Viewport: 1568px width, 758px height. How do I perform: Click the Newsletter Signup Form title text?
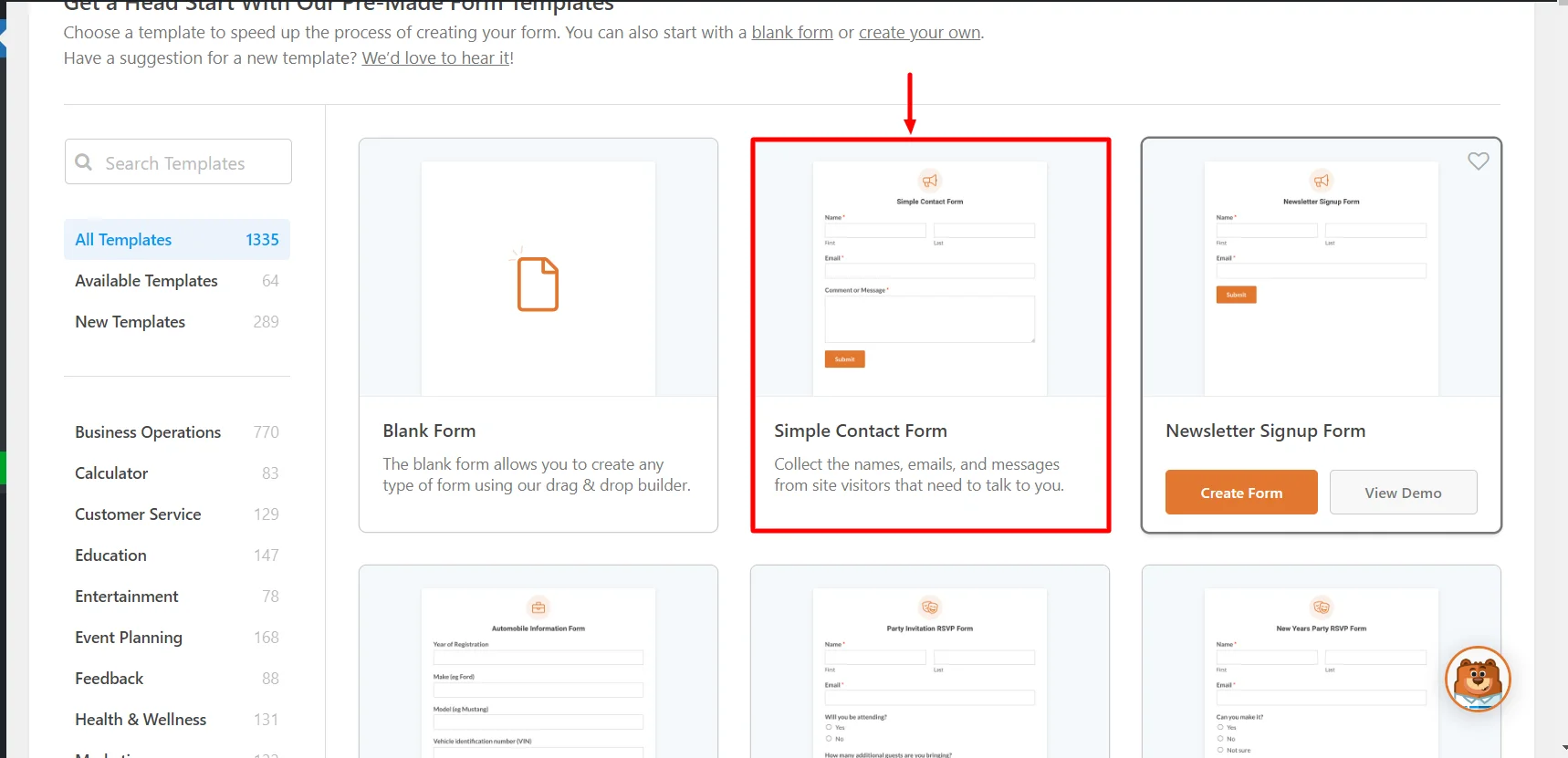click(1265, 431)
